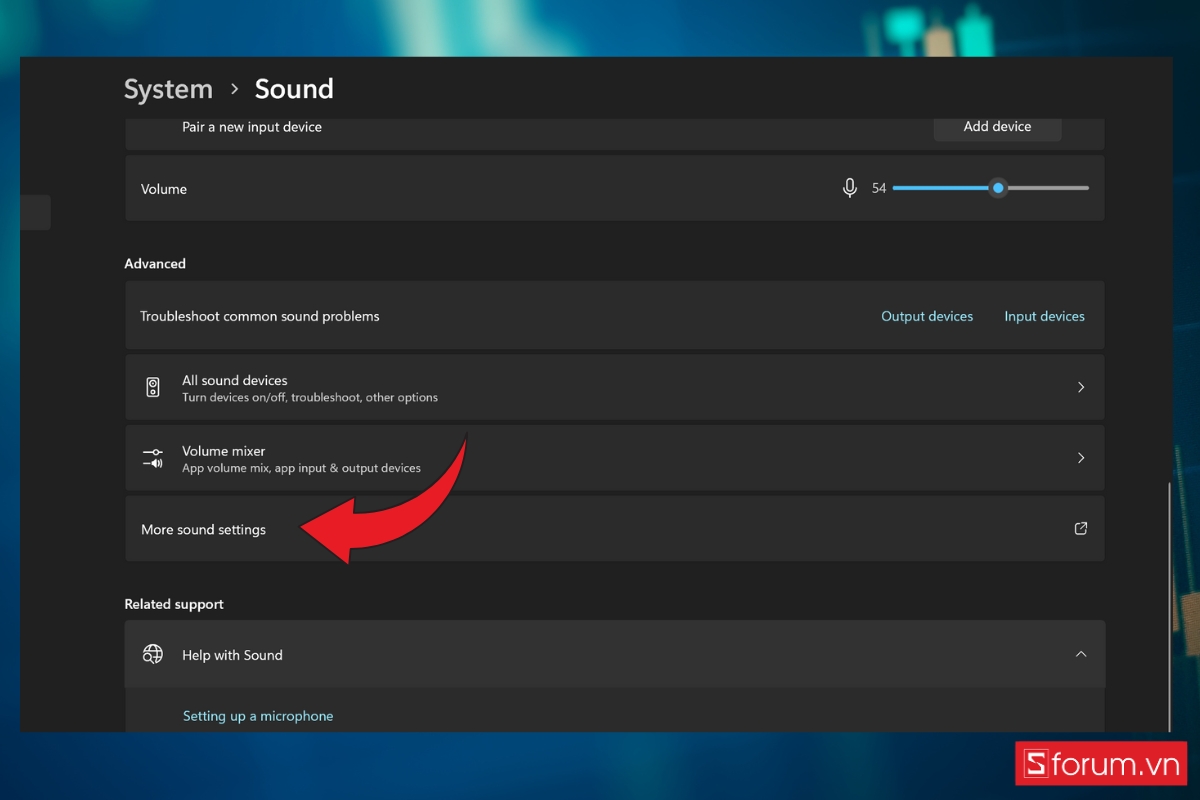
Task: Adjust the Volume slider set to 54
Action: 997,187
